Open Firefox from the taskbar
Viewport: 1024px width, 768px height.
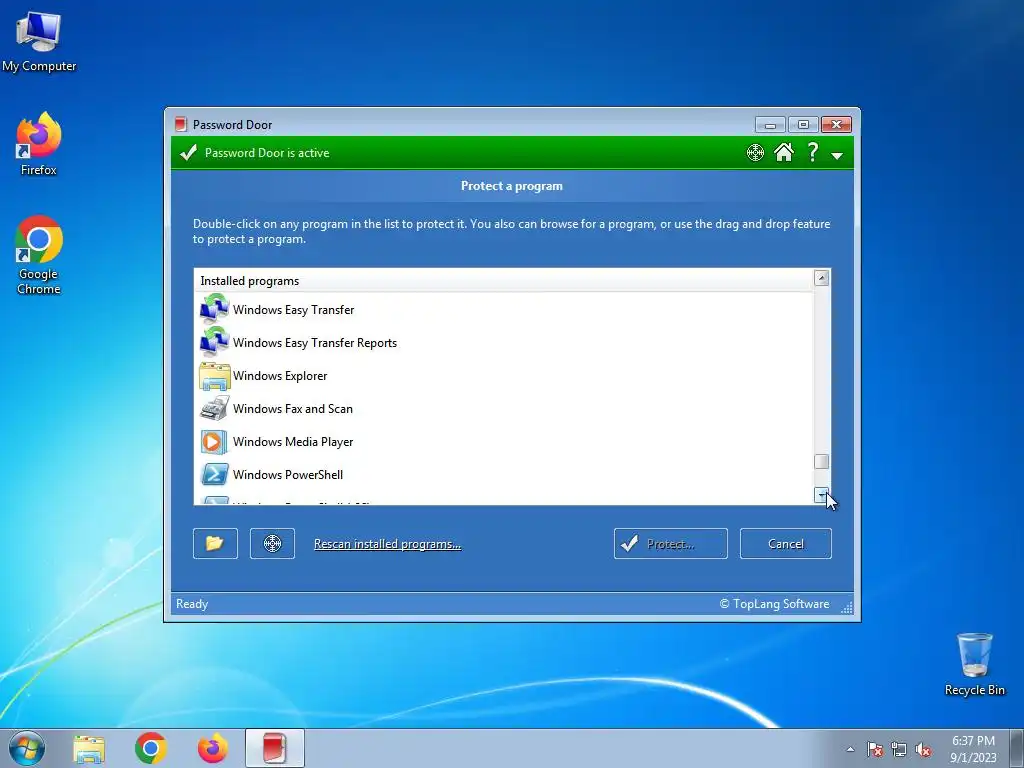coord(213,748)
